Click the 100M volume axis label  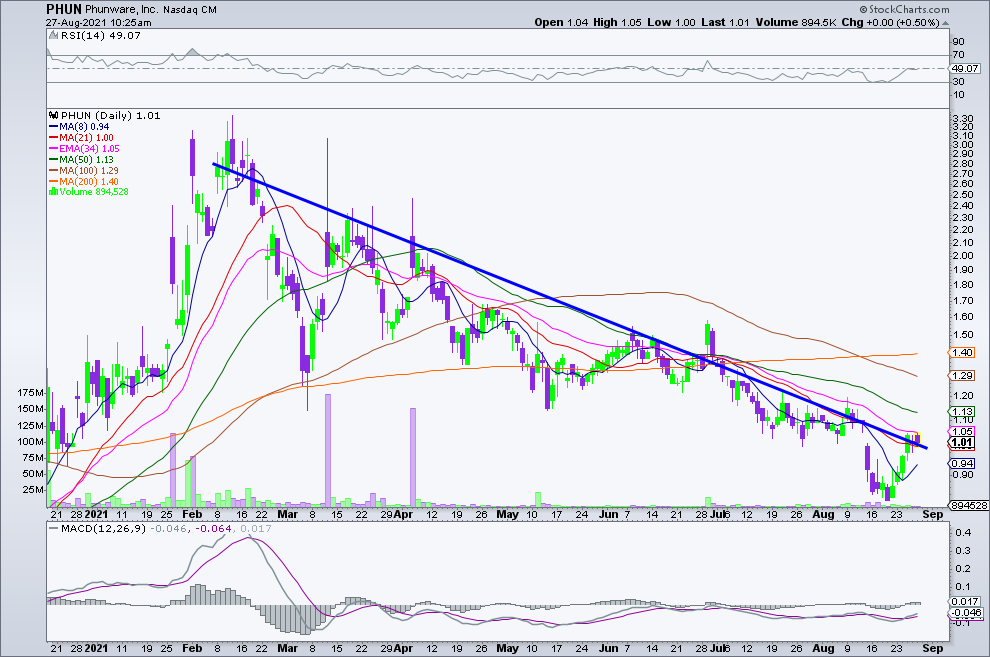[30, 442]
